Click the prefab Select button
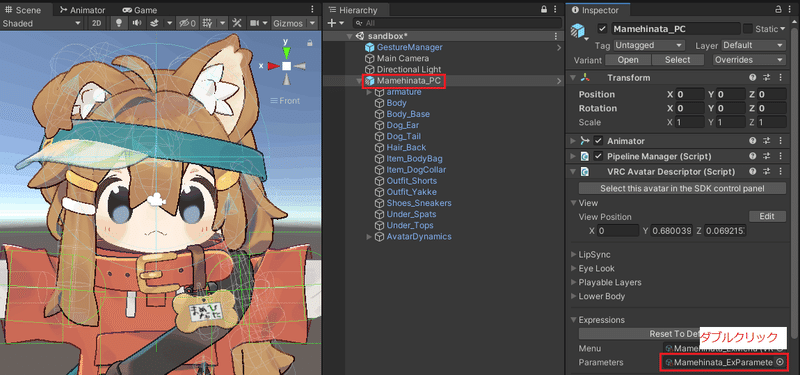This screenshot has width=800, height=375. coord(678,60)
